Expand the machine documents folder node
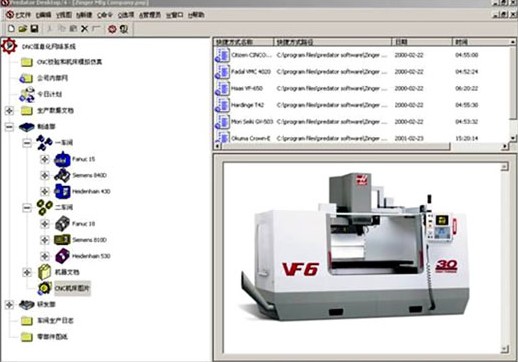The image size is (518, 362). (27, 272)
